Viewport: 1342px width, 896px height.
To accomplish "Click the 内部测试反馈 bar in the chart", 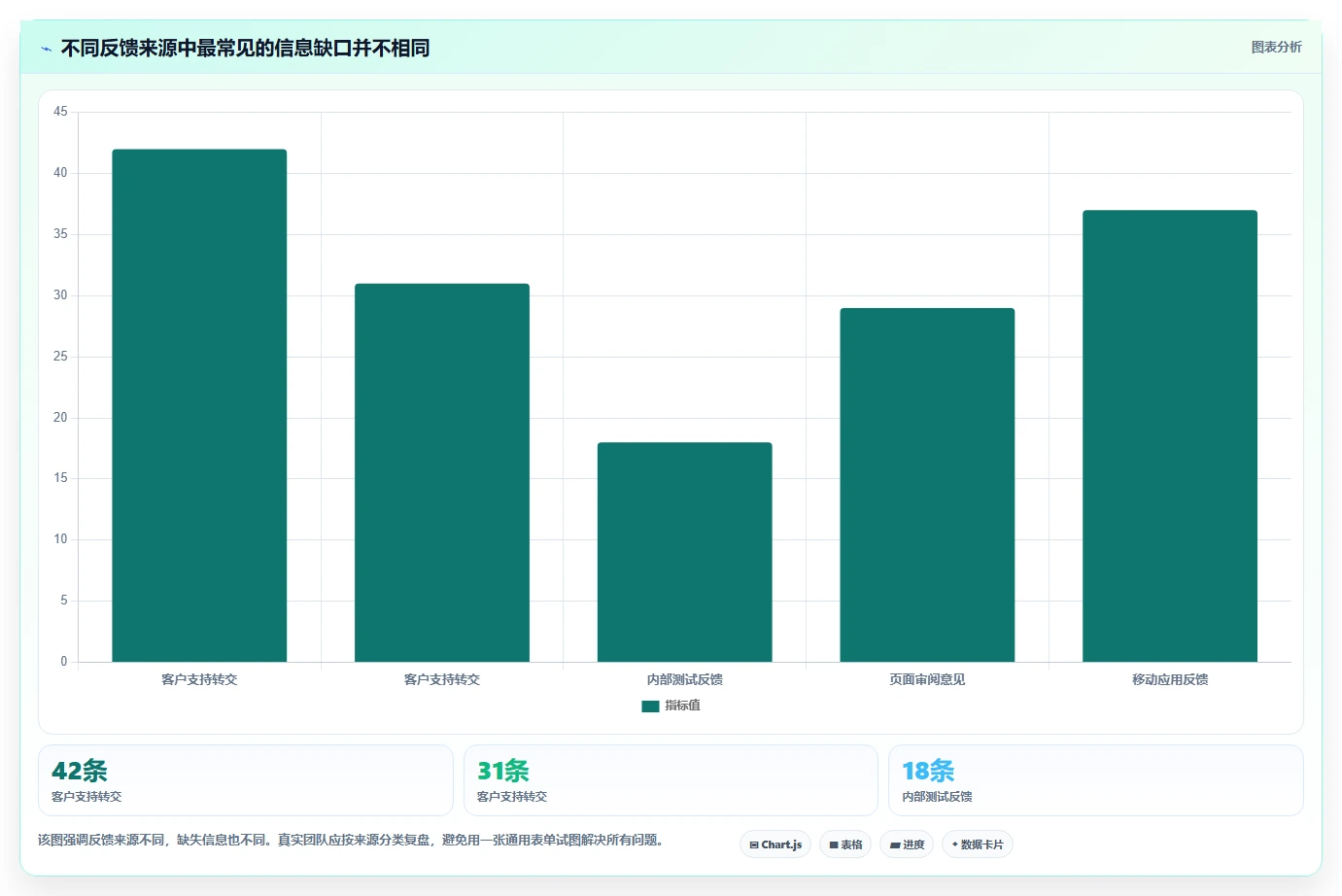I will 685,552.
